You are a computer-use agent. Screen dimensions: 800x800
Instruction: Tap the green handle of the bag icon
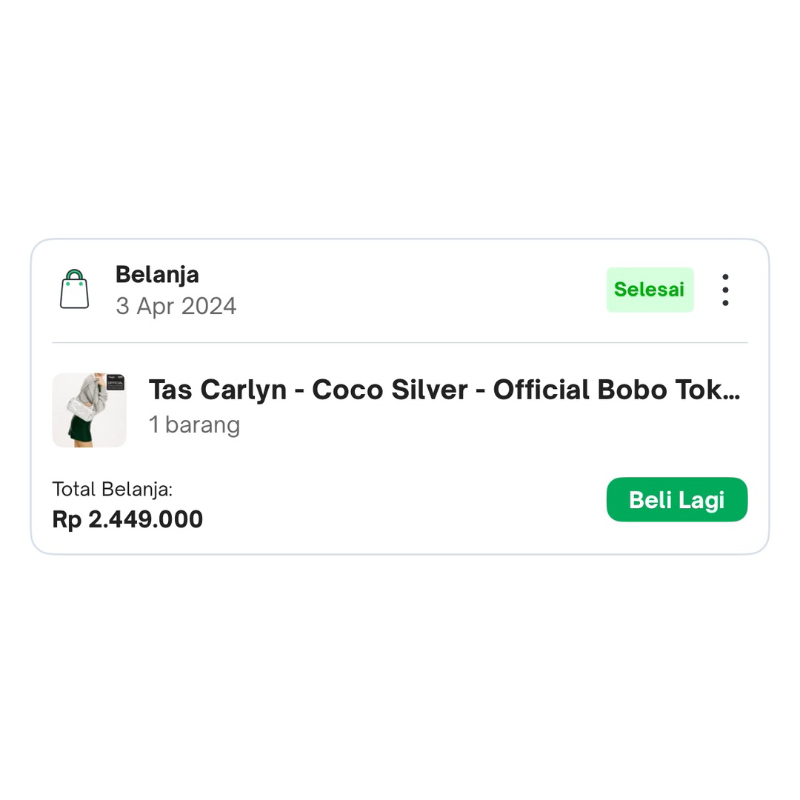pos(74,275)
